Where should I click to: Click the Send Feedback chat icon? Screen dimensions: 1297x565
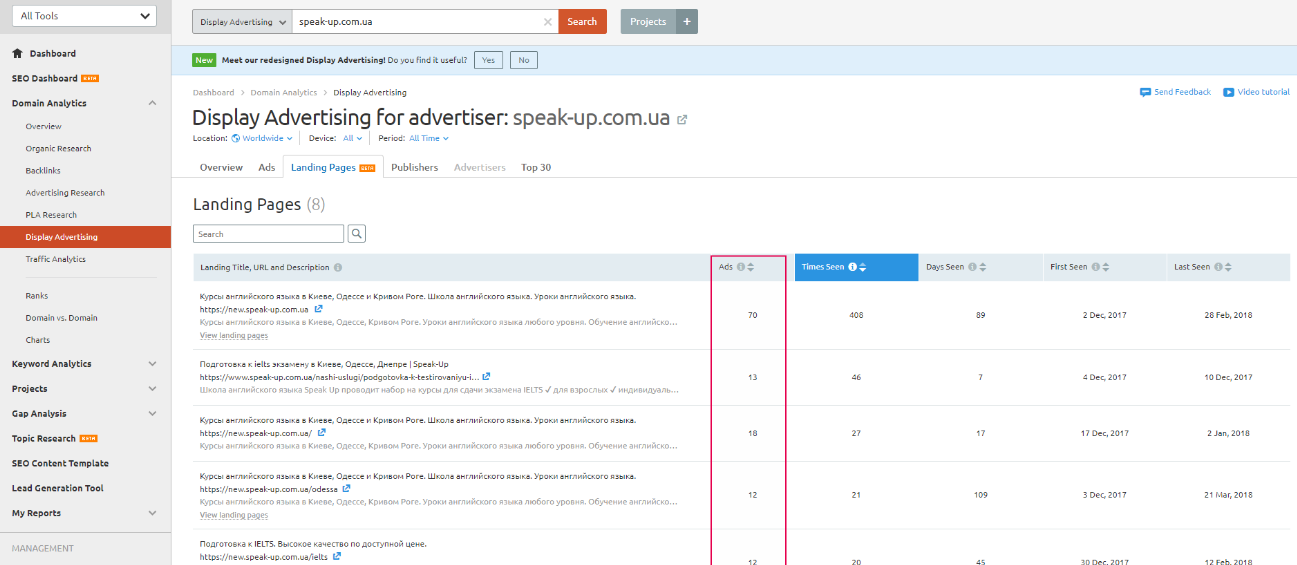(x=1145, y=92)
